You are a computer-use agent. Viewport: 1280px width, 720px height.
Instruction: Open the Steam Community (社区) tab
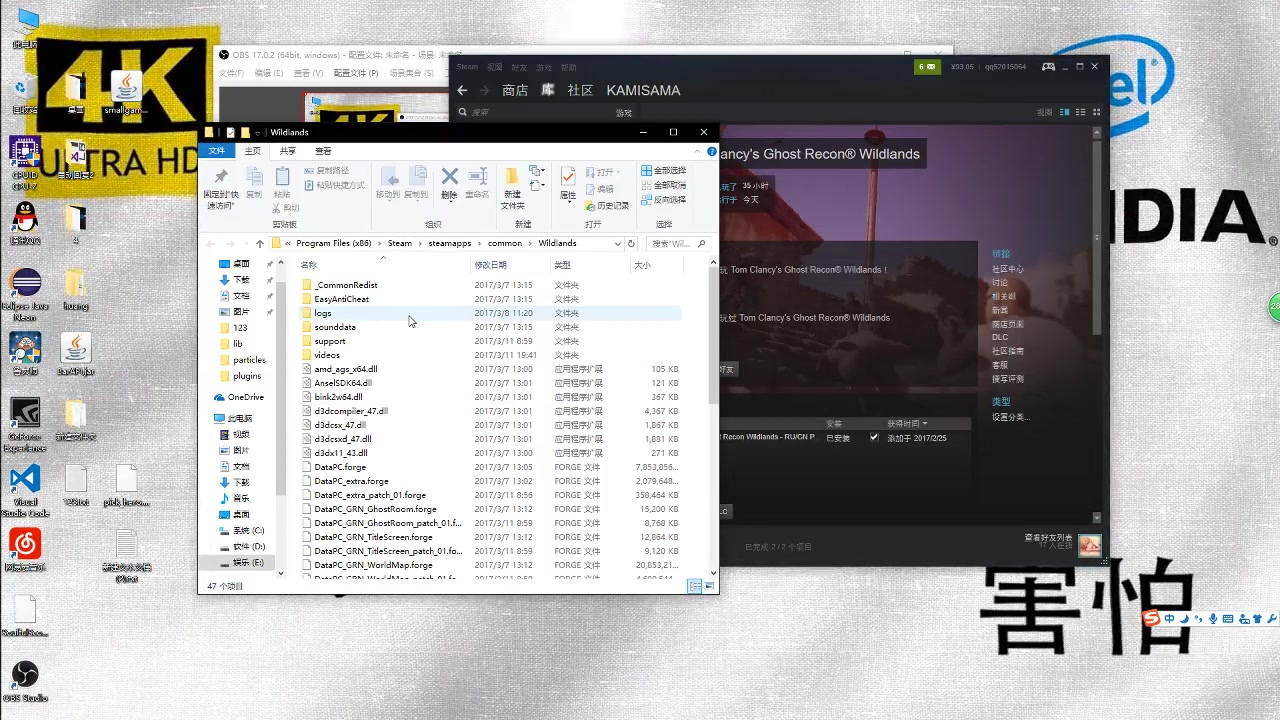580,90
